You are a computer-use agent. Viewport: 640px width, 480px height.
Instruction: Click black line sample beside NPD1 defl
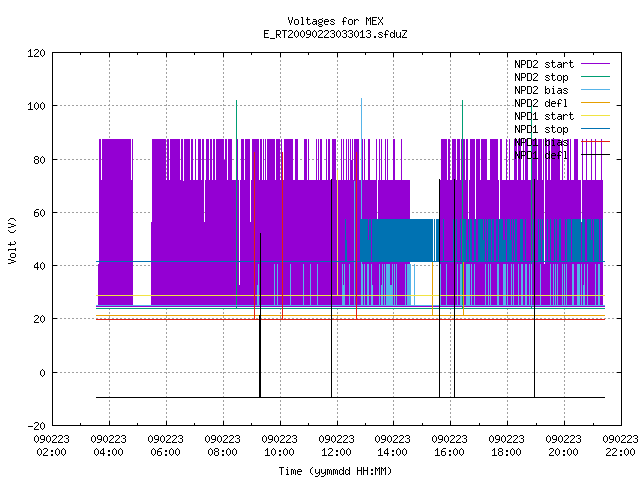pyautogui.click(x=596, y=155)
